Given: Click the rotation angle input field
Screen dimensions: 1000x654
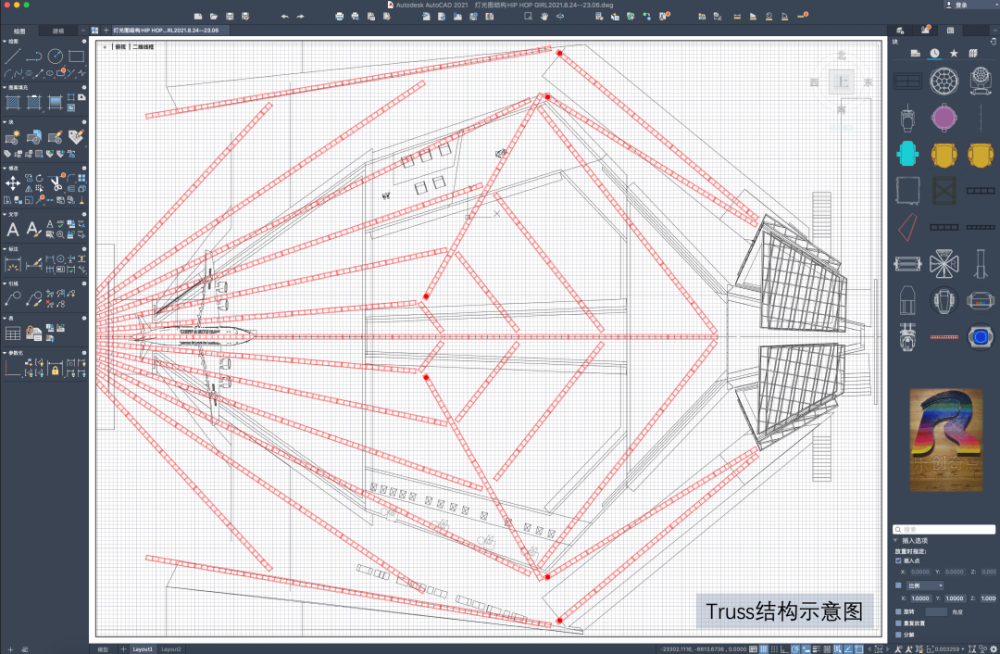Looking at the screenshot, I should 936,611.
